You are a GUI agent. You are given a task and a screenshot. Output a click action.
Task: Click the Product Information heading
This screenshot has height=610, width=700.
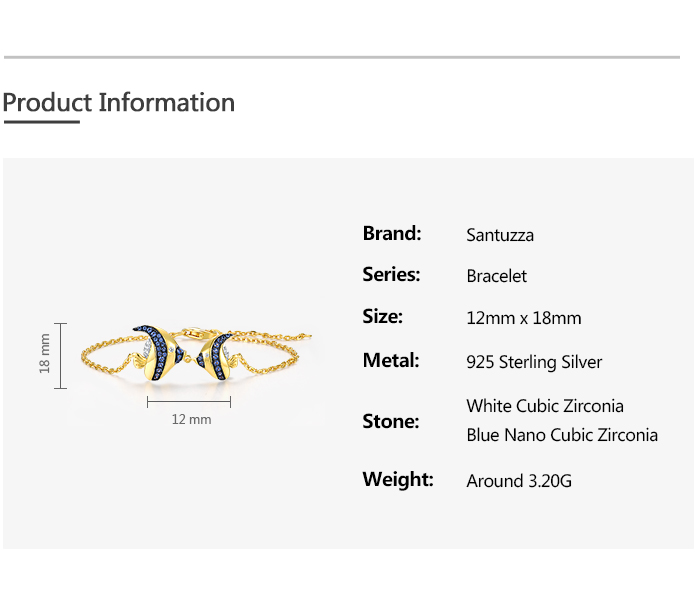[118, 103]
